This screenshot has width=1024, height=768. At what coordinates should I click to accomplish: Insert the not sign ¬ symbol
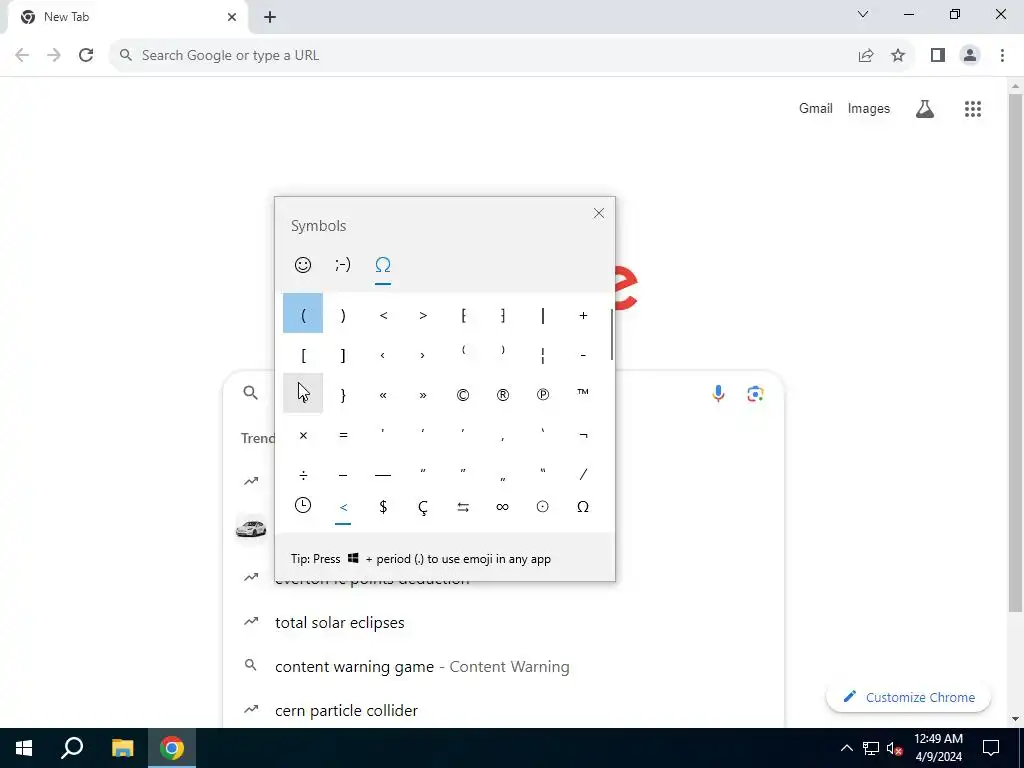[x=583, y=435]
